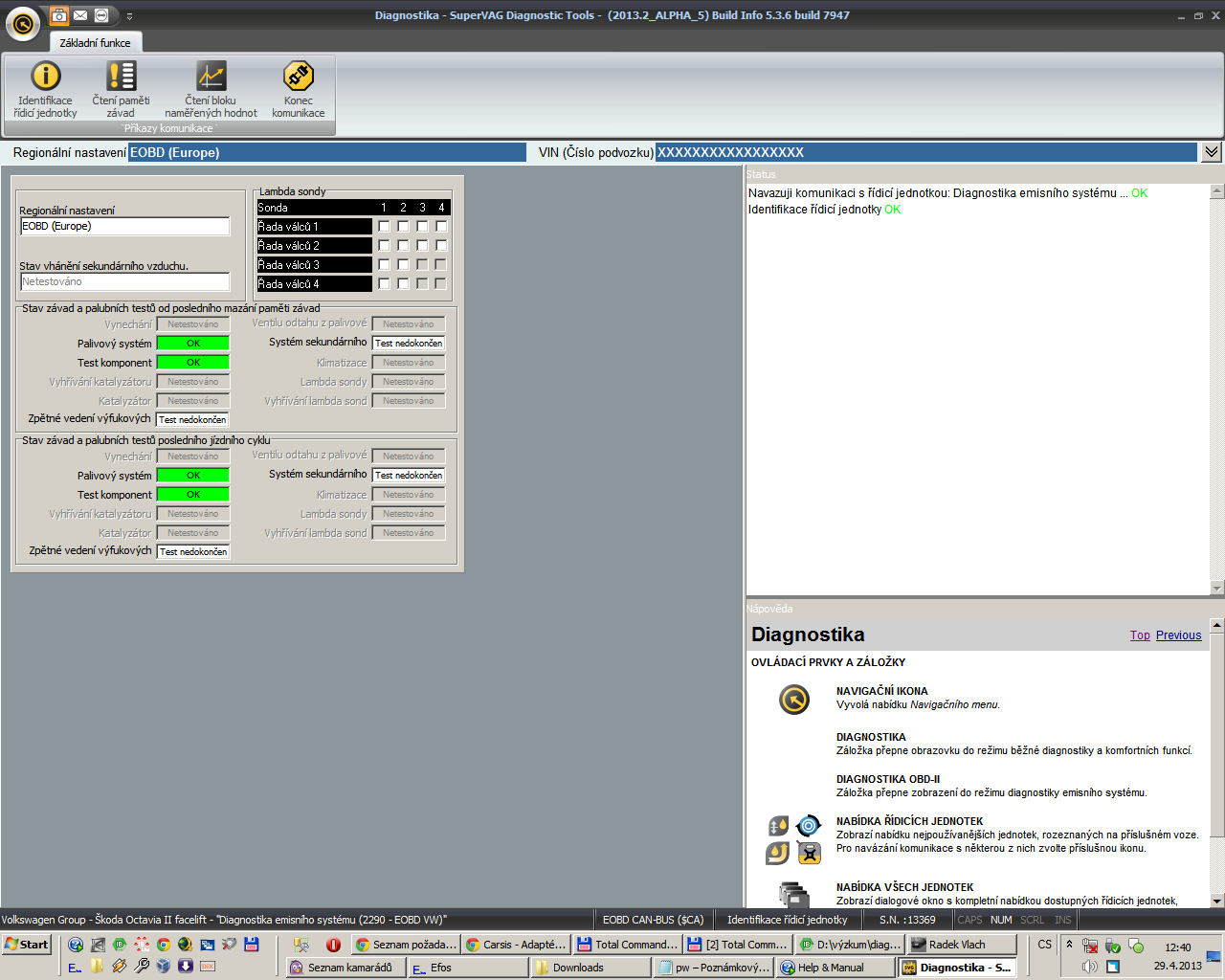Switch to Seznam kamarádů taskbar window
Viewport: 1225px width, 980px height.
(x=347, y=968)
